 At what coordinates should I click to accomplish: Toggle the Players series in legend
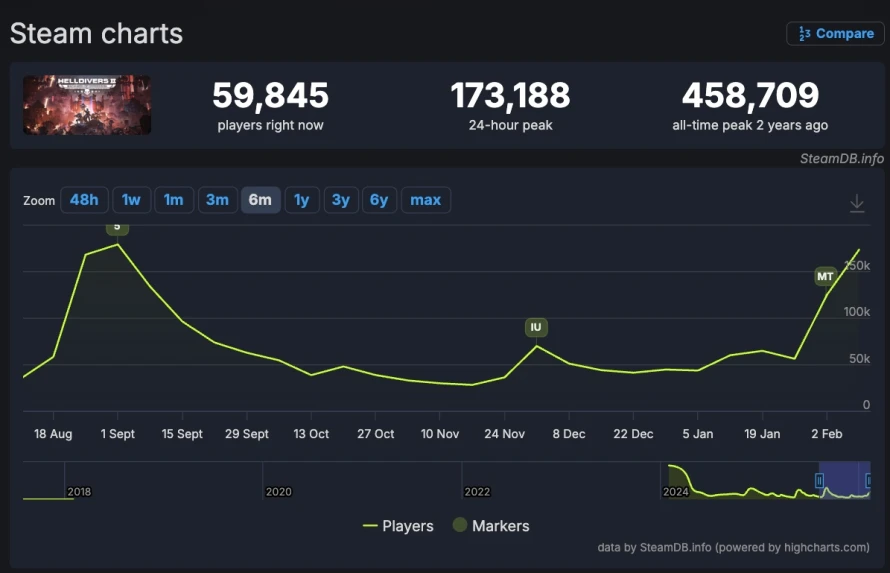coord(398,526)
